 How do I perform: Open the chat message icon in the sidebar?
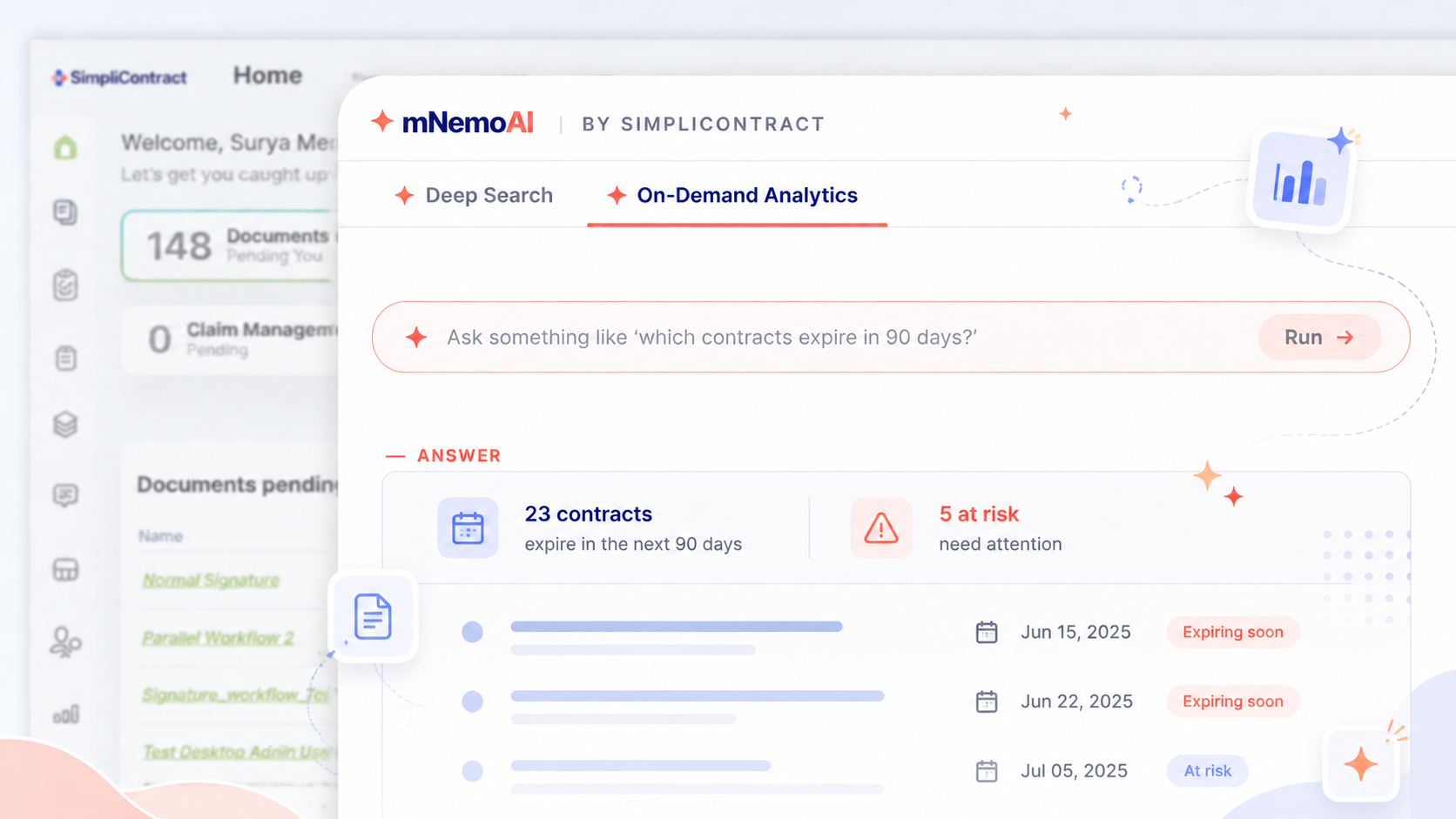point(65,495)
